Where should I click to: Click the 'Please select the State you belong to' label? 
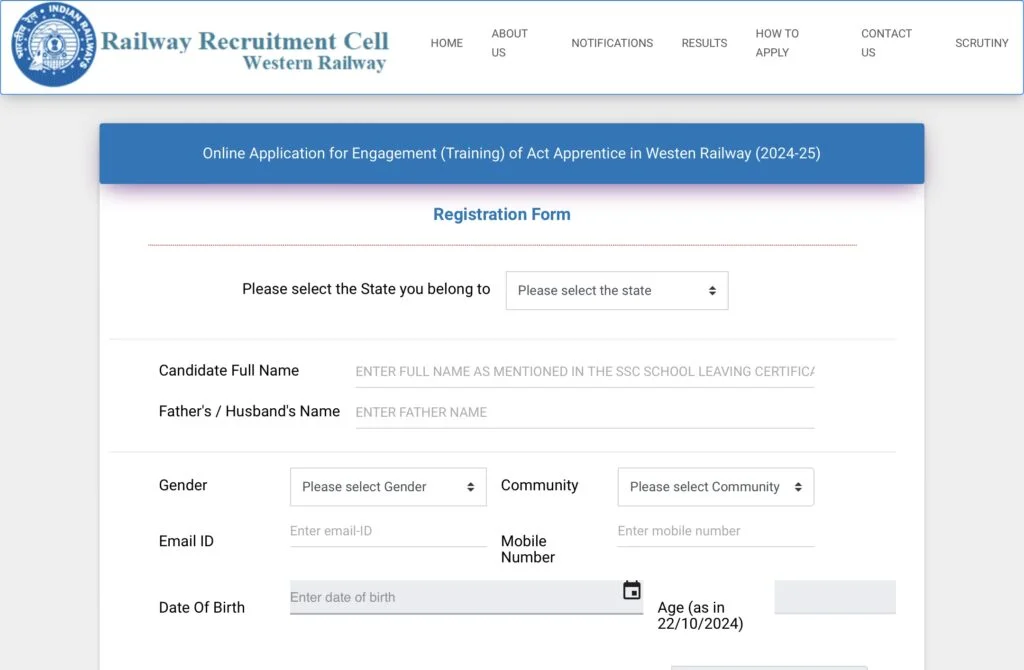click(x=366, y=289)
